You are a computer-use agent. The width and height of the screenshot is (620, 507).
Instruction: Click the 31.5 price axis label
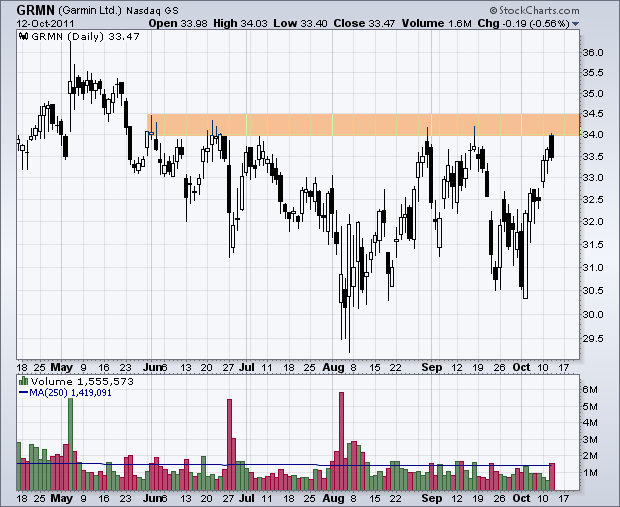coord(593,245)
